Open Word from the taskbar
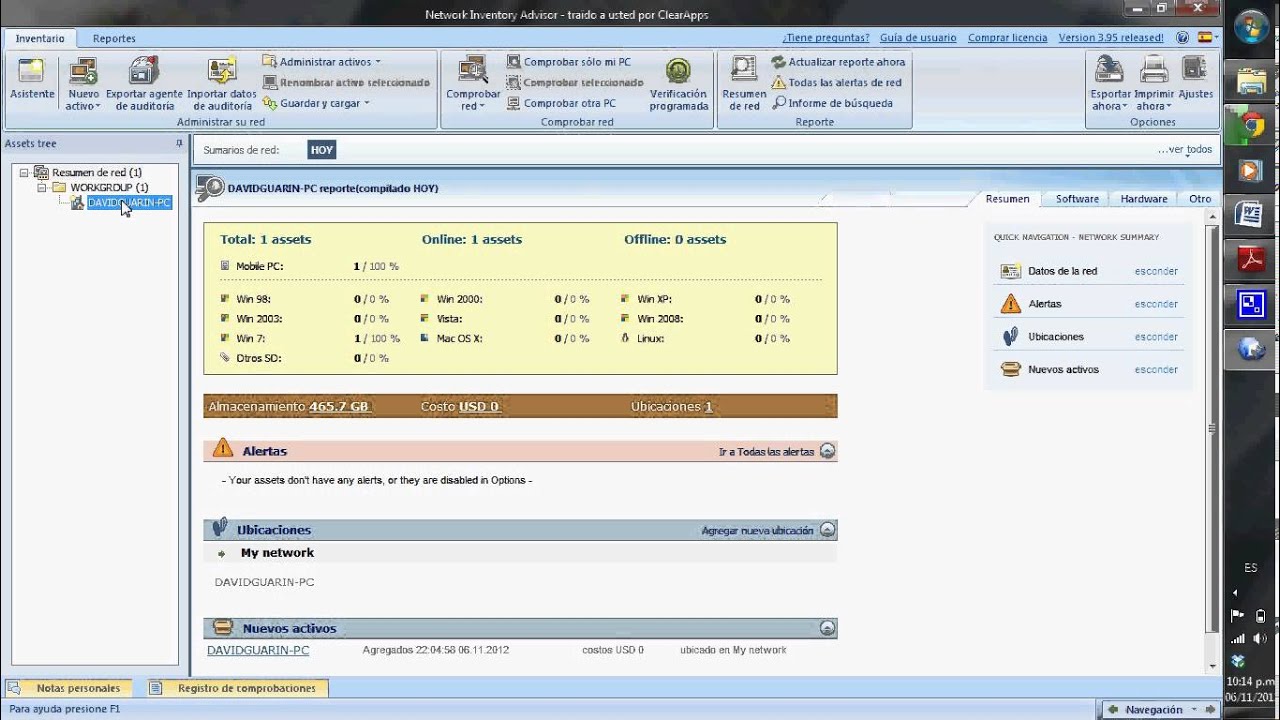Screen dimensions: 1280x720 point(1252,214)
